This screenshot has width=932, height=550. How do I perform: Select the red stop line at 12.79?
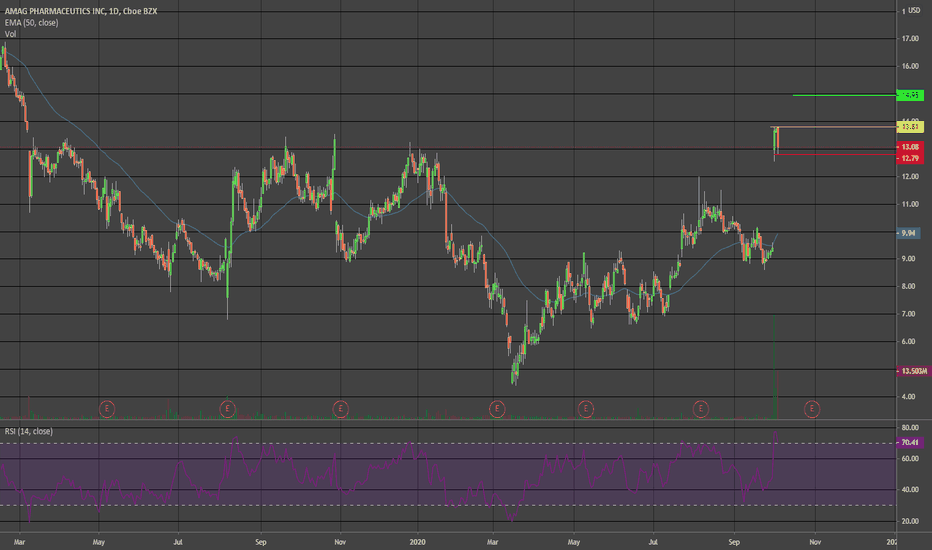[x=835, y=155]
